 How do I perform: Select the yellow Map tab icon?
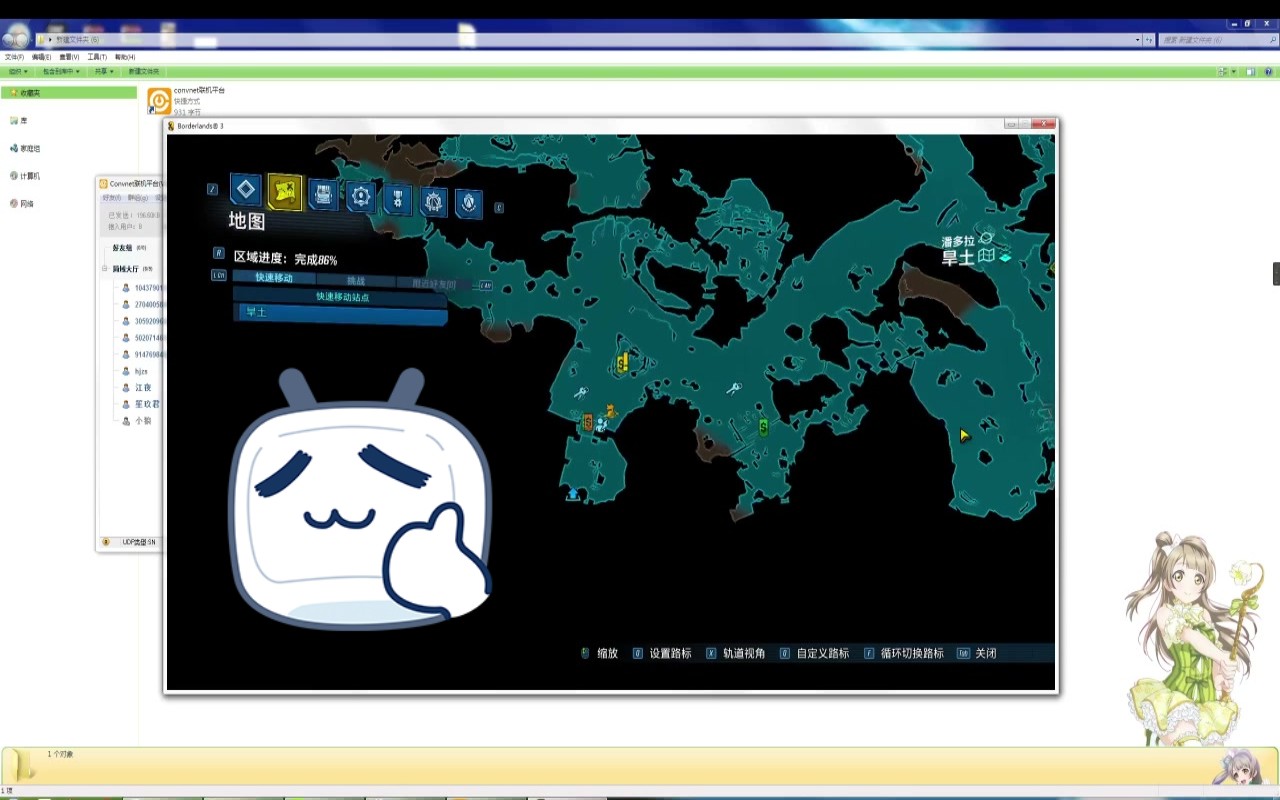(x=285, y=192)
